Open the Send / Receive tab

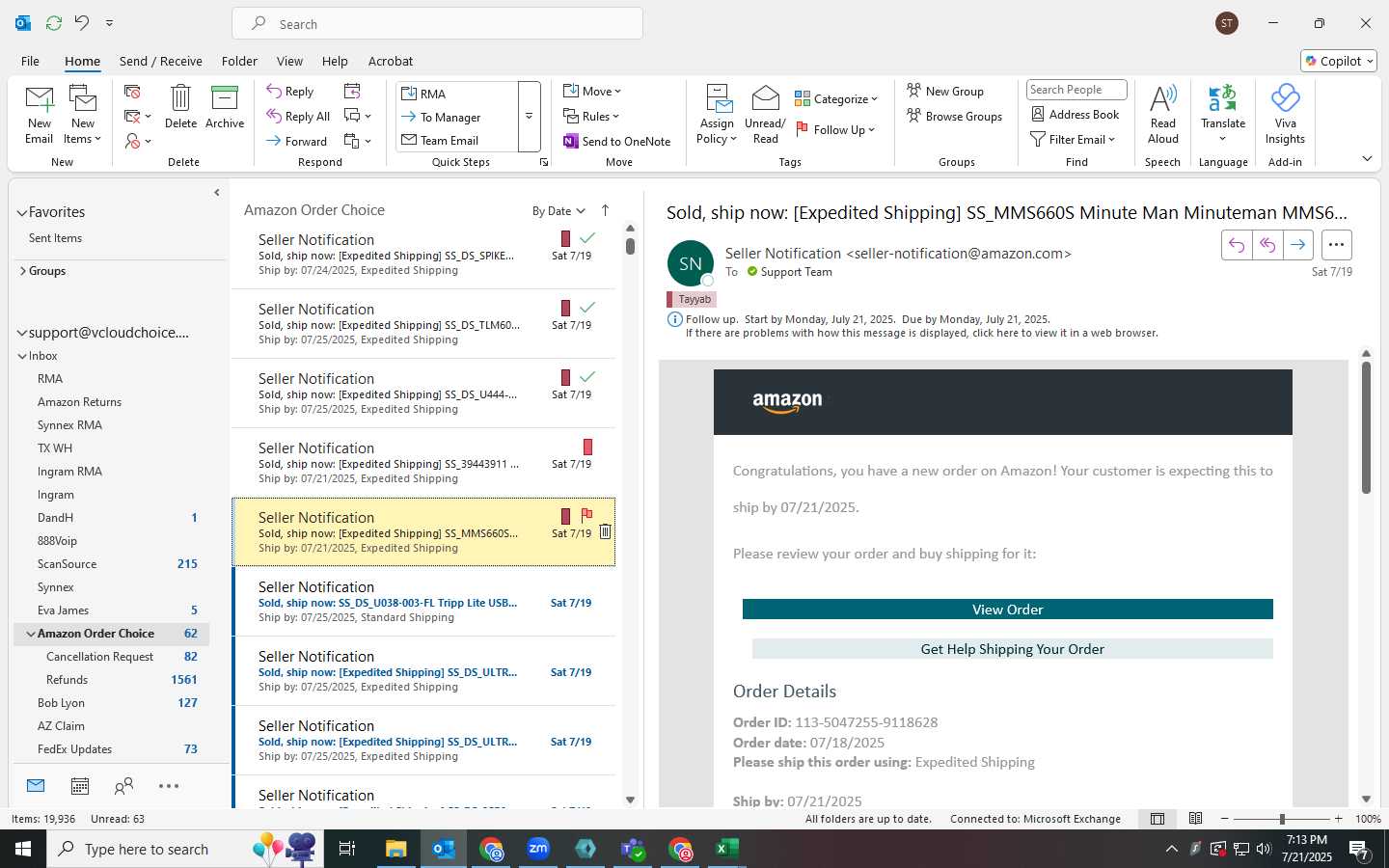pyautogui.click(x=161, y=61)
